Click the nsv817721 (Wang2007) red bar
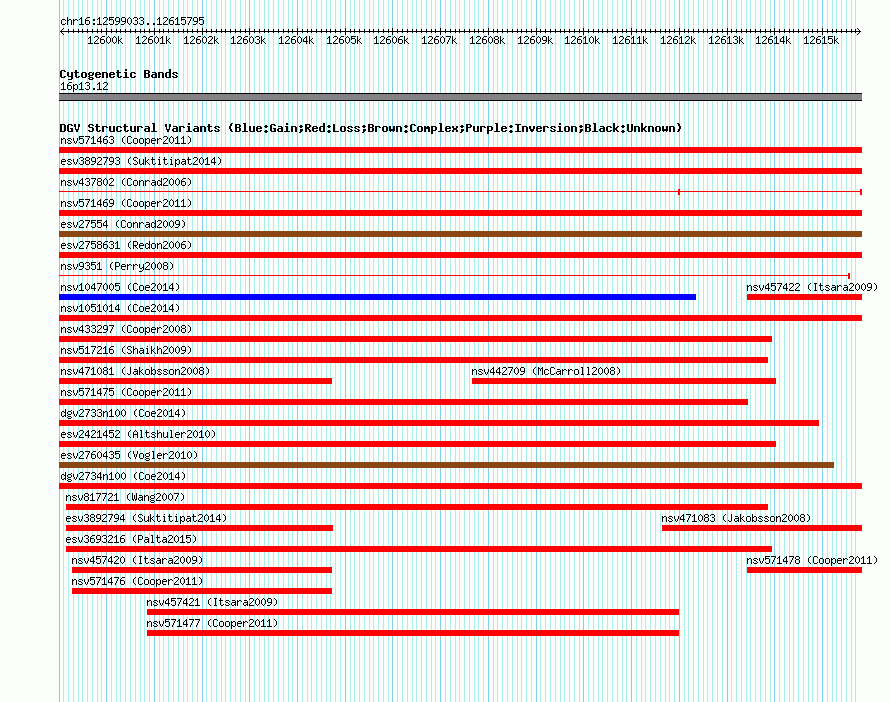The image size is (890, 702). click(x=417, y=507)
